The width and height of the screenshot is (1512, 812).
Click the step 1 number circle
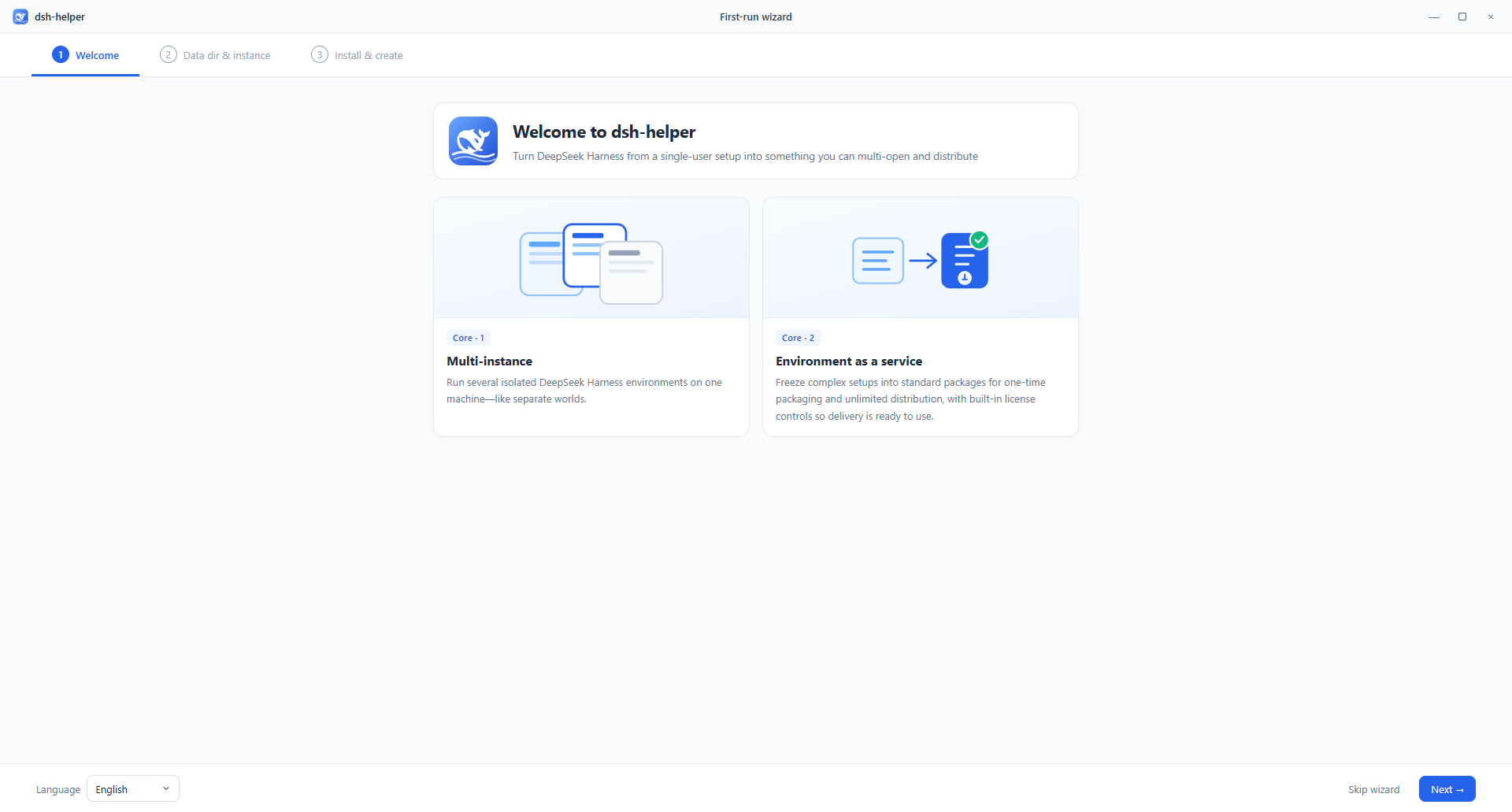61,54
